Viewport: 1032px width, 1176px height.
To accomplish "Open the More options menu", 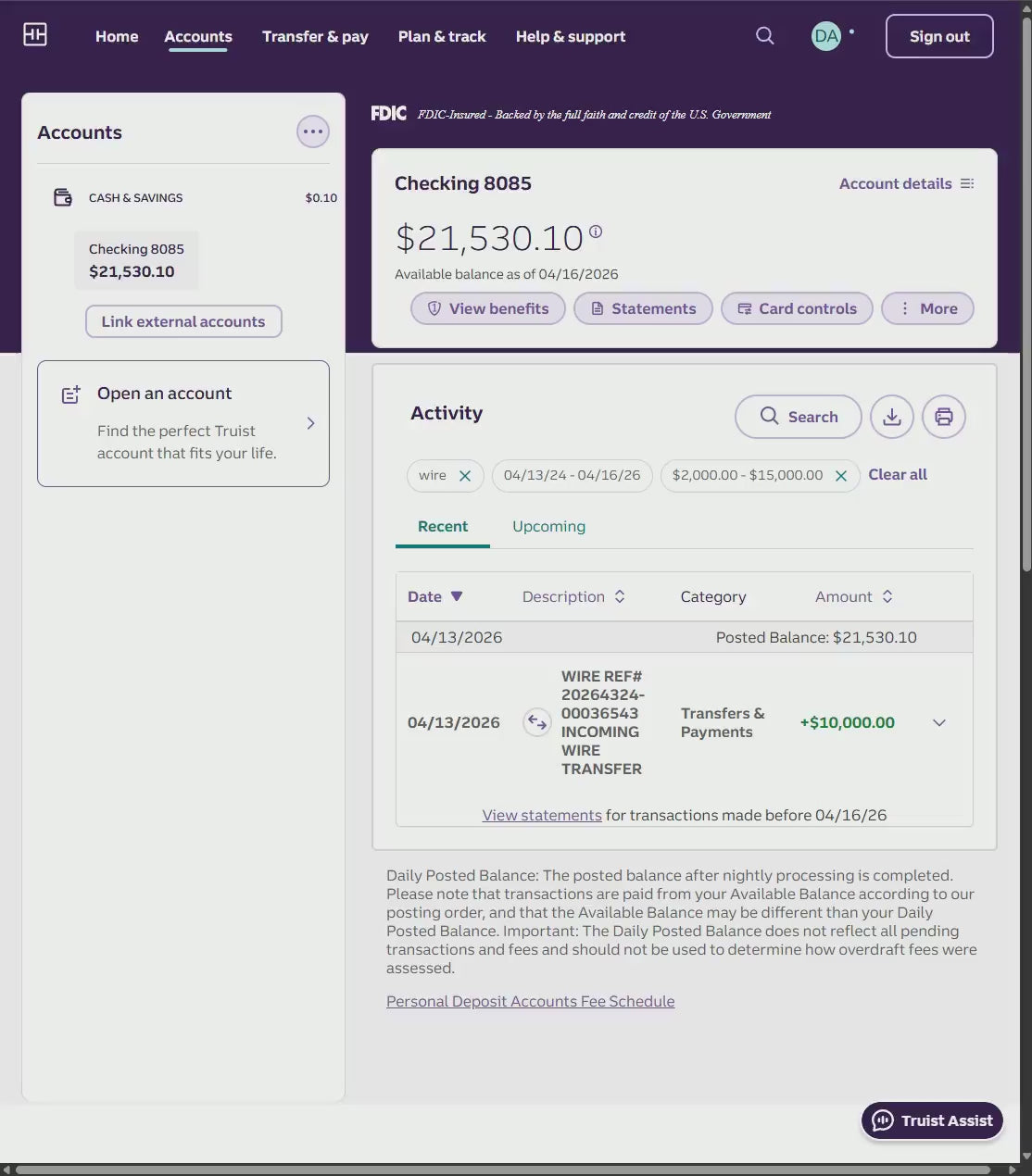I will point(927,308).
